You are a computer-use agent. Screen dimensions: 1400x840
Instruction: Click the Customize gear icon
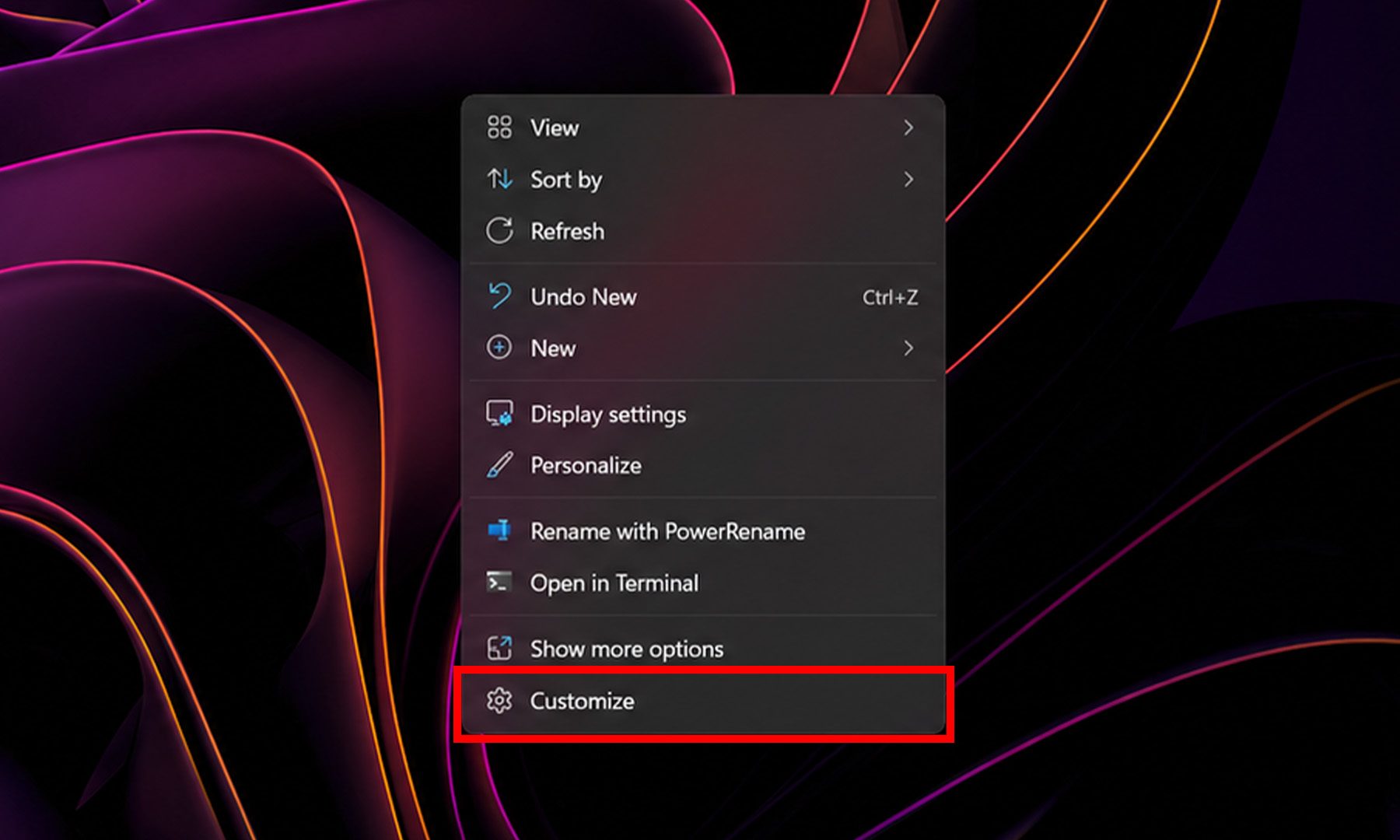pyautogui.click(x=499, y=701)
